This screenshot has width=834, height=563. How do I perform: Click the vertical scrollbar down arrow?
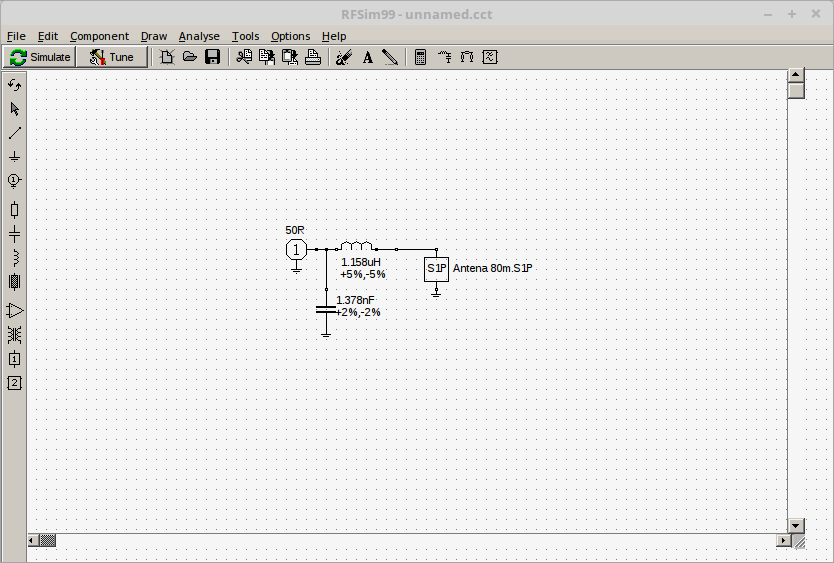[x=796, y=525]
